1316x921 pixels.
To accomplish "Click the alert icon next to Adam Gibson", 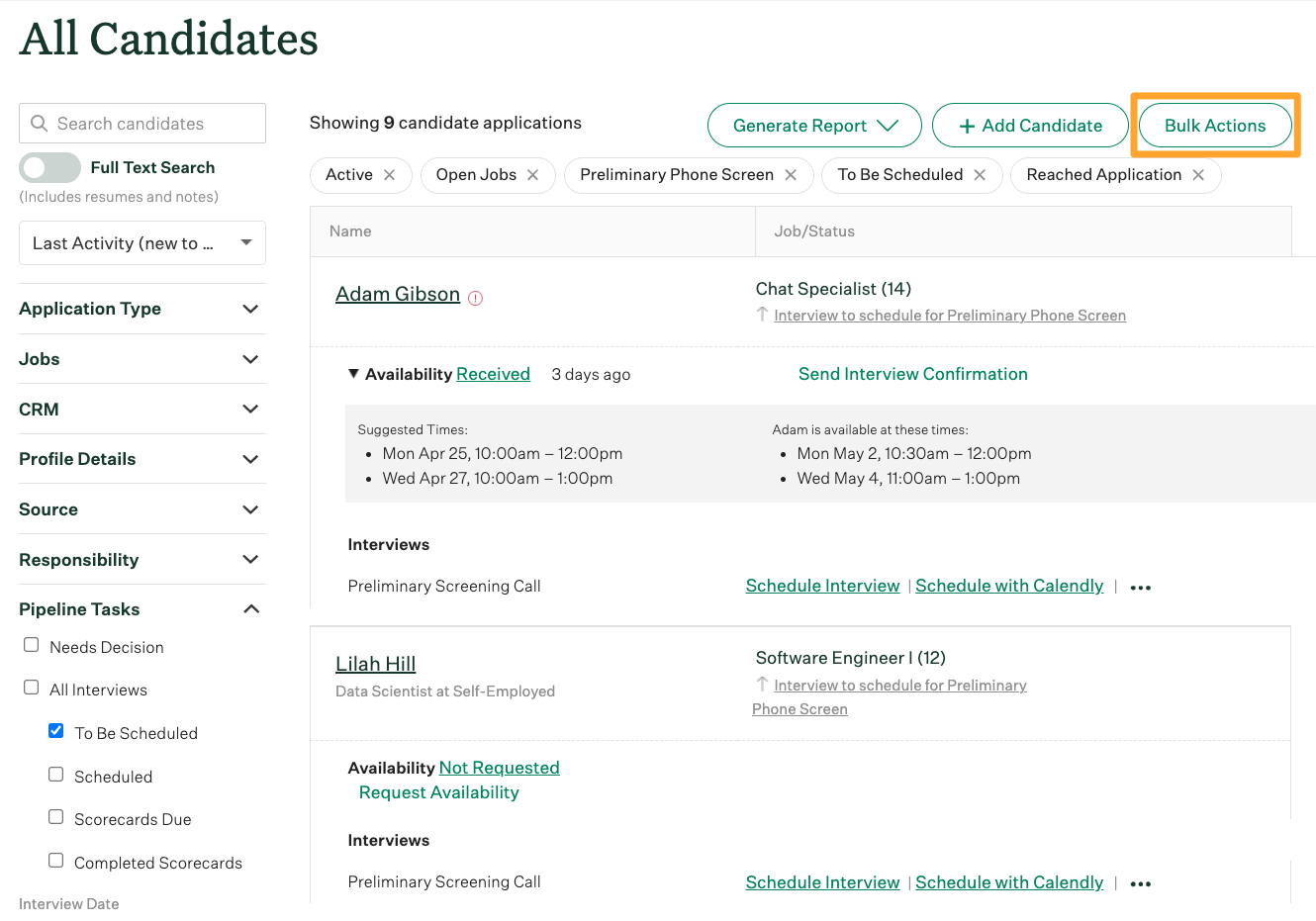I will [x=476, y=298].
